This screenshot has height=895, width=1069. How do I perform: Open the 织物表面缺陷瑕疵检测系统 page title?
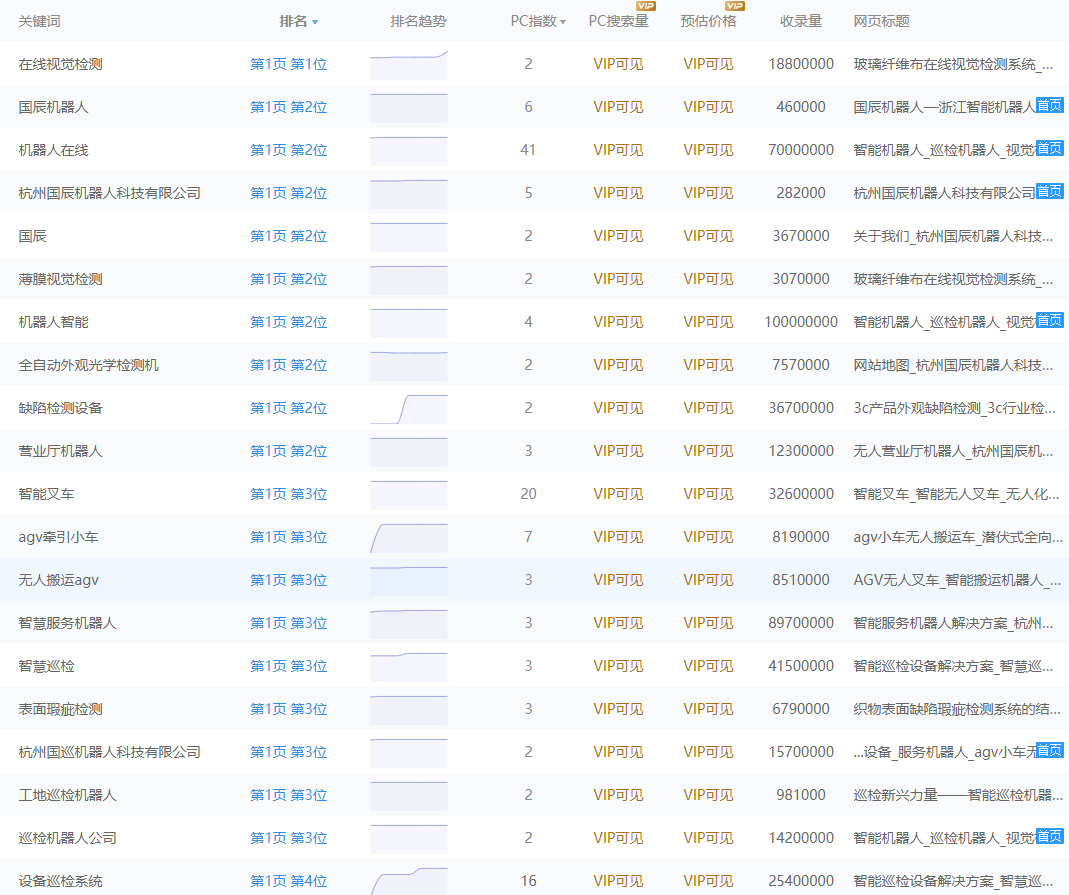(x=957, y=709)
